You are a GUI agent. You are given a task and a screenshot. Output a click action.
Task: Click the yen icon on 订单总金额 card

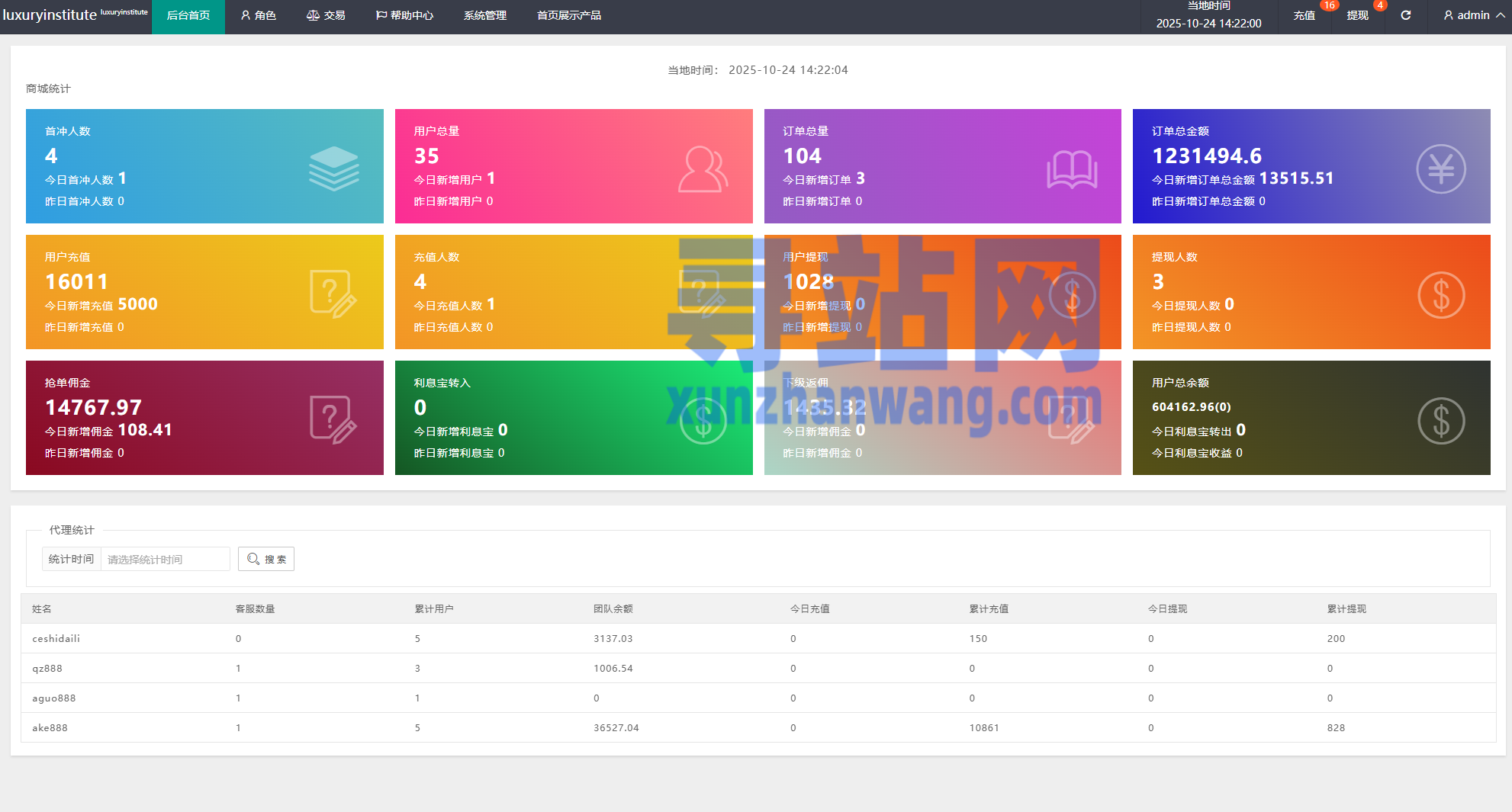[x=1440, y=168]
